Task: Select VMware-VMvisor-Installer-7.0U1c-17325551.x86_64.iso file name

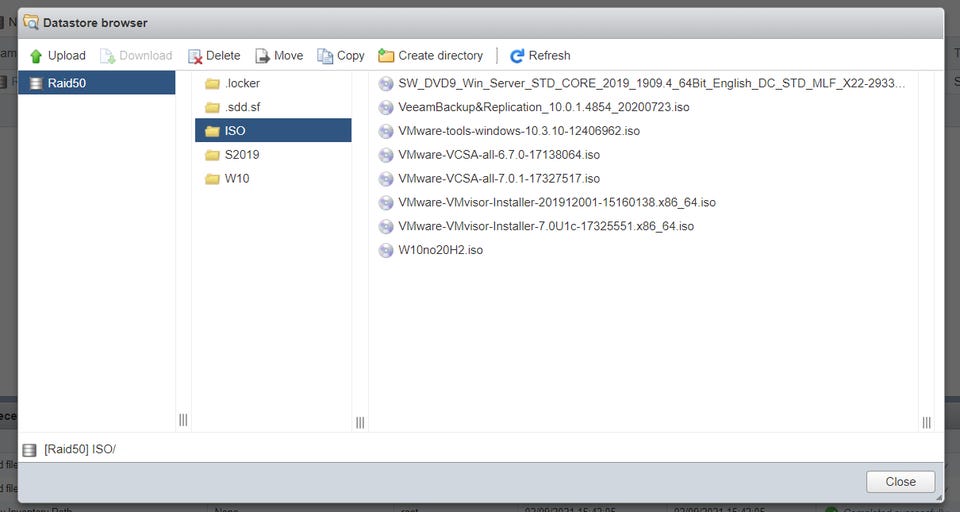Action: click(546, 227)
